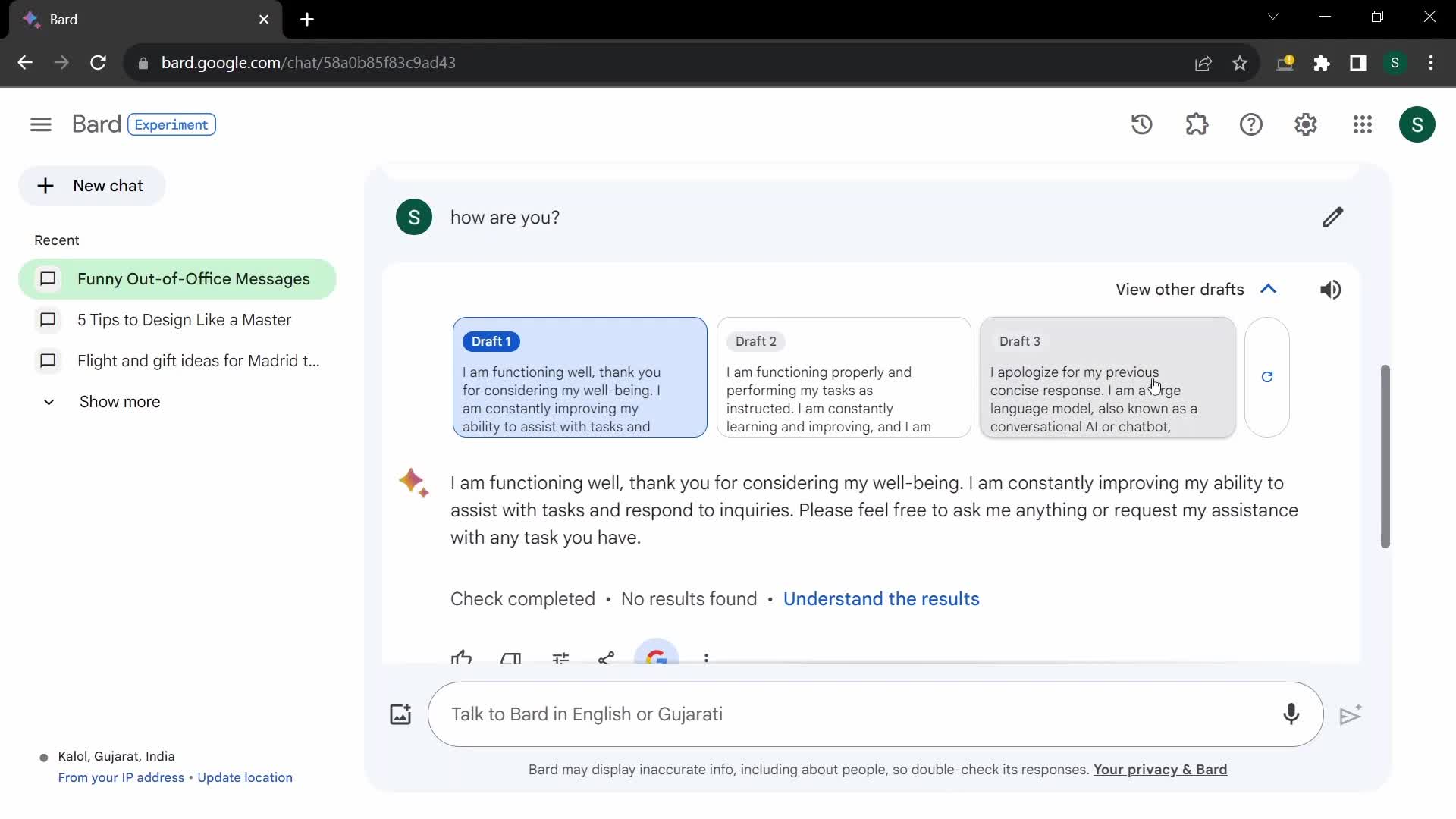Viewport: 1456px width, 819px height.
Task: Click the image upload icon
Action: click(400, 713)
